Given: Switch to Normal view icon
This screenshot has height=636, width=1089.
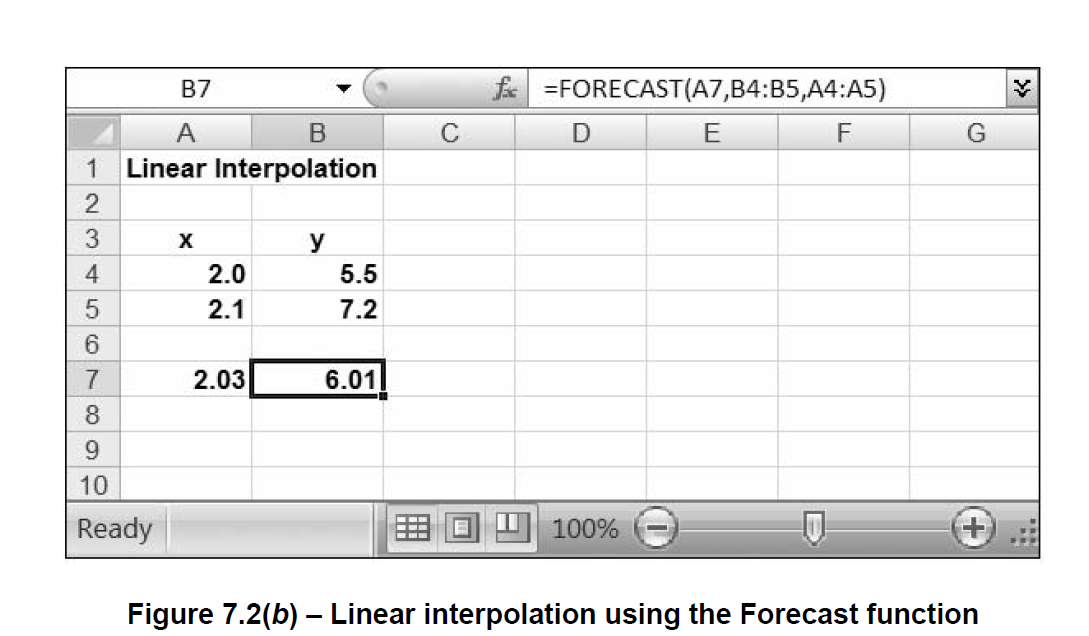Looking at the screenshot, I should click(414, 528).
